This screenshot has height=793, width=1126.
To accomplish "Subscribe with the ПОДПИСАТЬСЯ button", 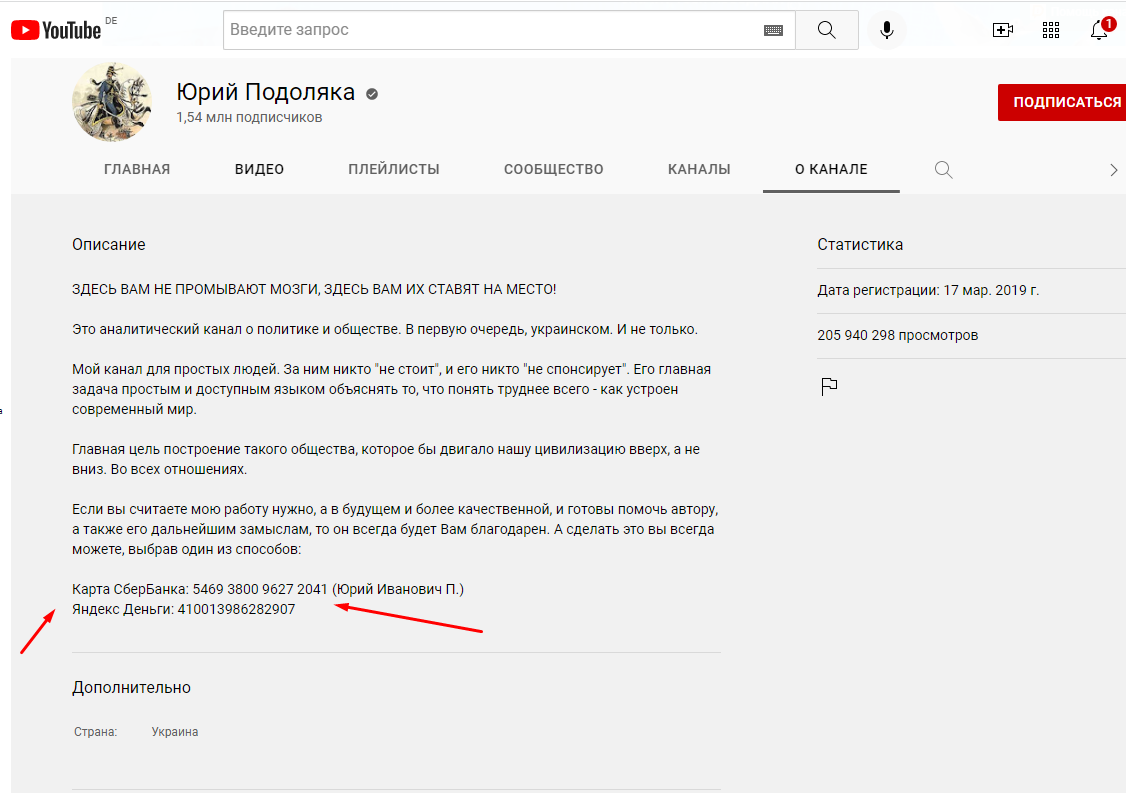I will (x=1062, y=102).
